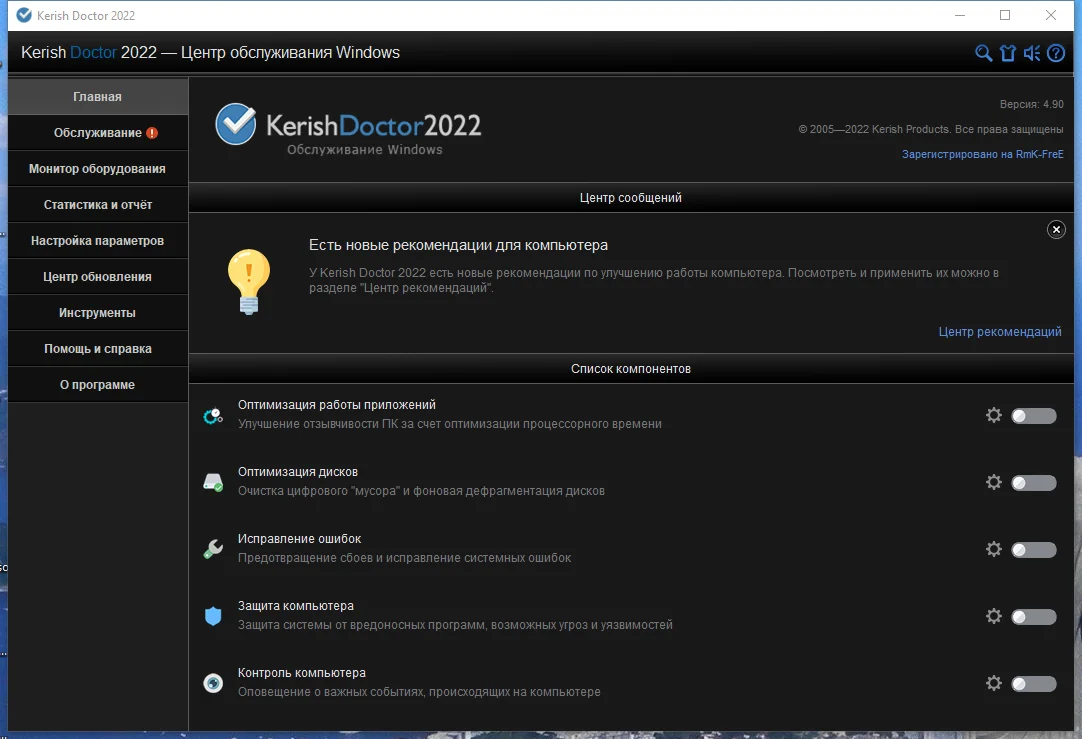The width and height of the screenshot is (1082, 739).
Task: Close the message center notification
Action: click(1056, 230)
